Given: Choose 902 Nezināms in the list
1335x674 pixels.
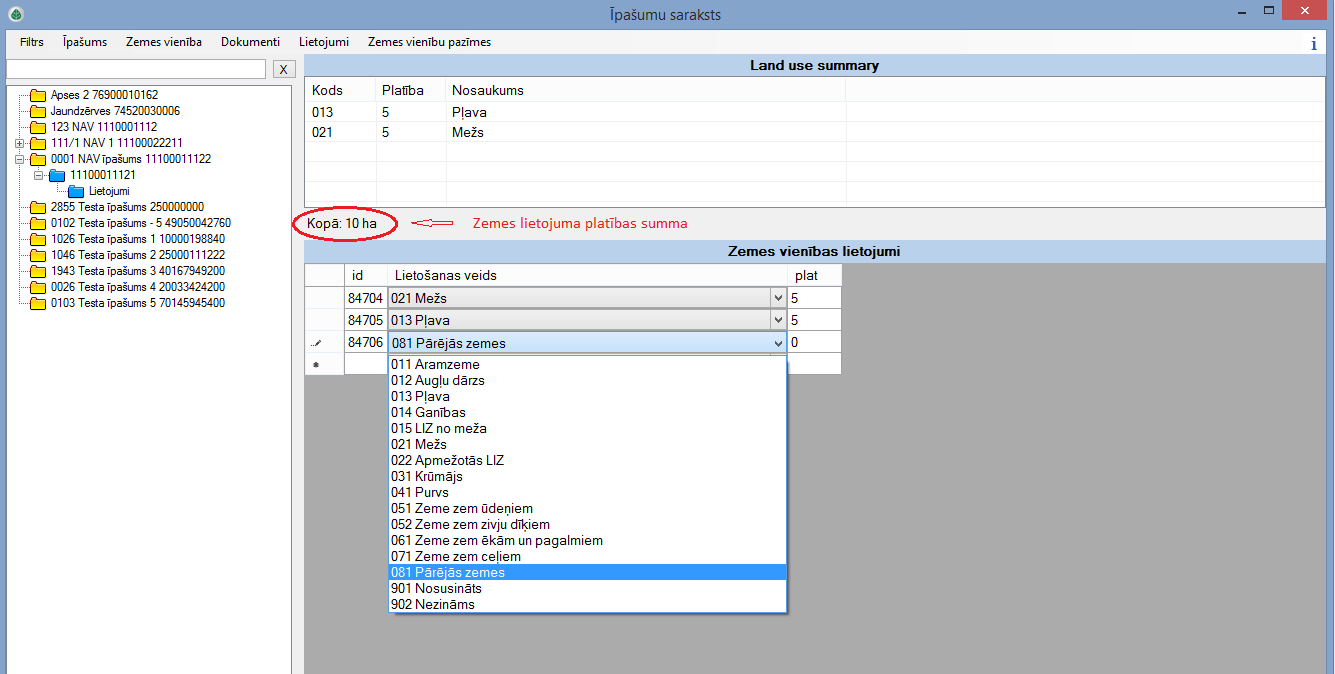Looking at the screenshot, I should click(433, 605).
